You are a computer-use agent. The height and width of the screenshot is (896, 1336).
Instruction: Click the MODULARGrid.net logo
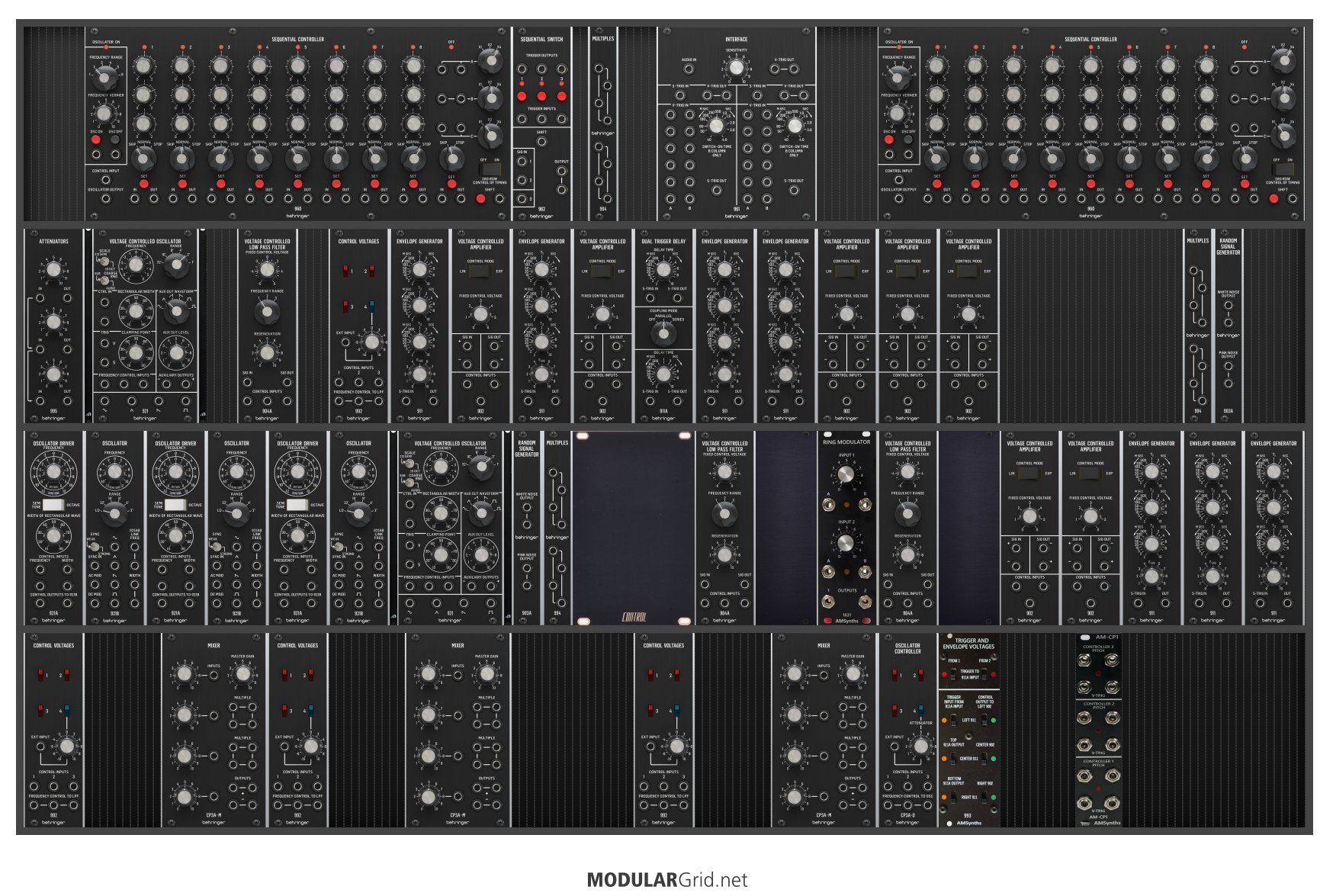click(667, 880)
